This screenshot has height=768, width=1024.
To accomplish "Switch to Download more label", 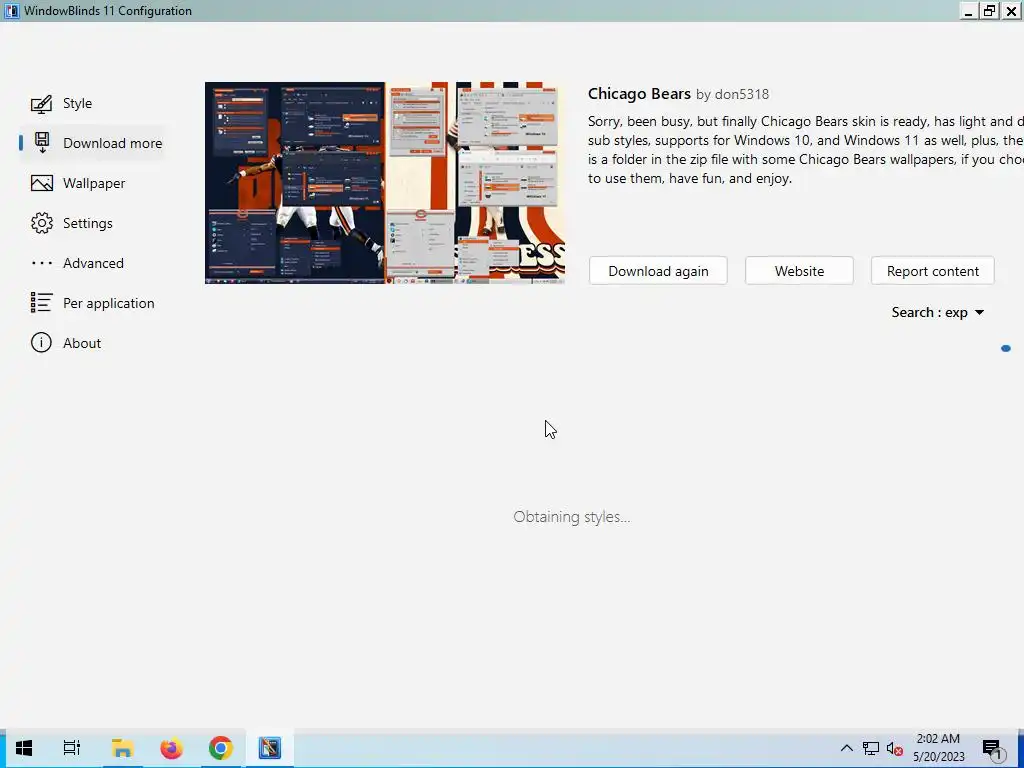I will coord(112,143).
